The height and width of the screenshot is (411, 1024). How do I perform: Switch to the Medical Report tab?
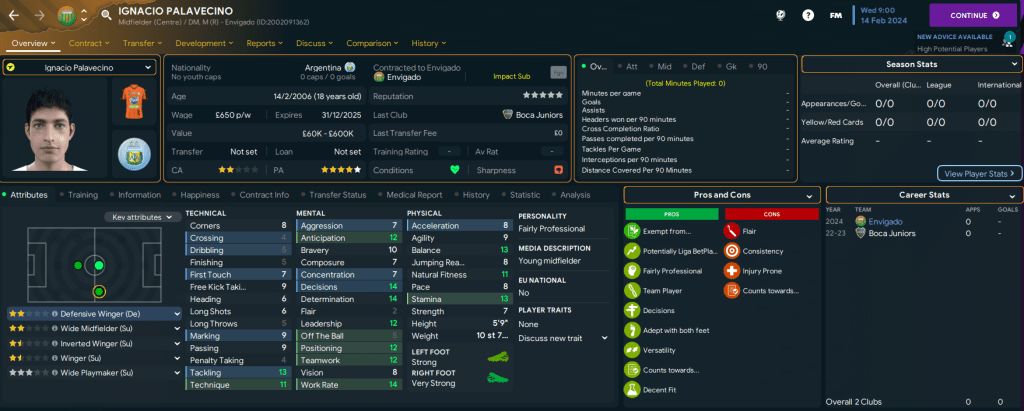[x=413, y=195]
